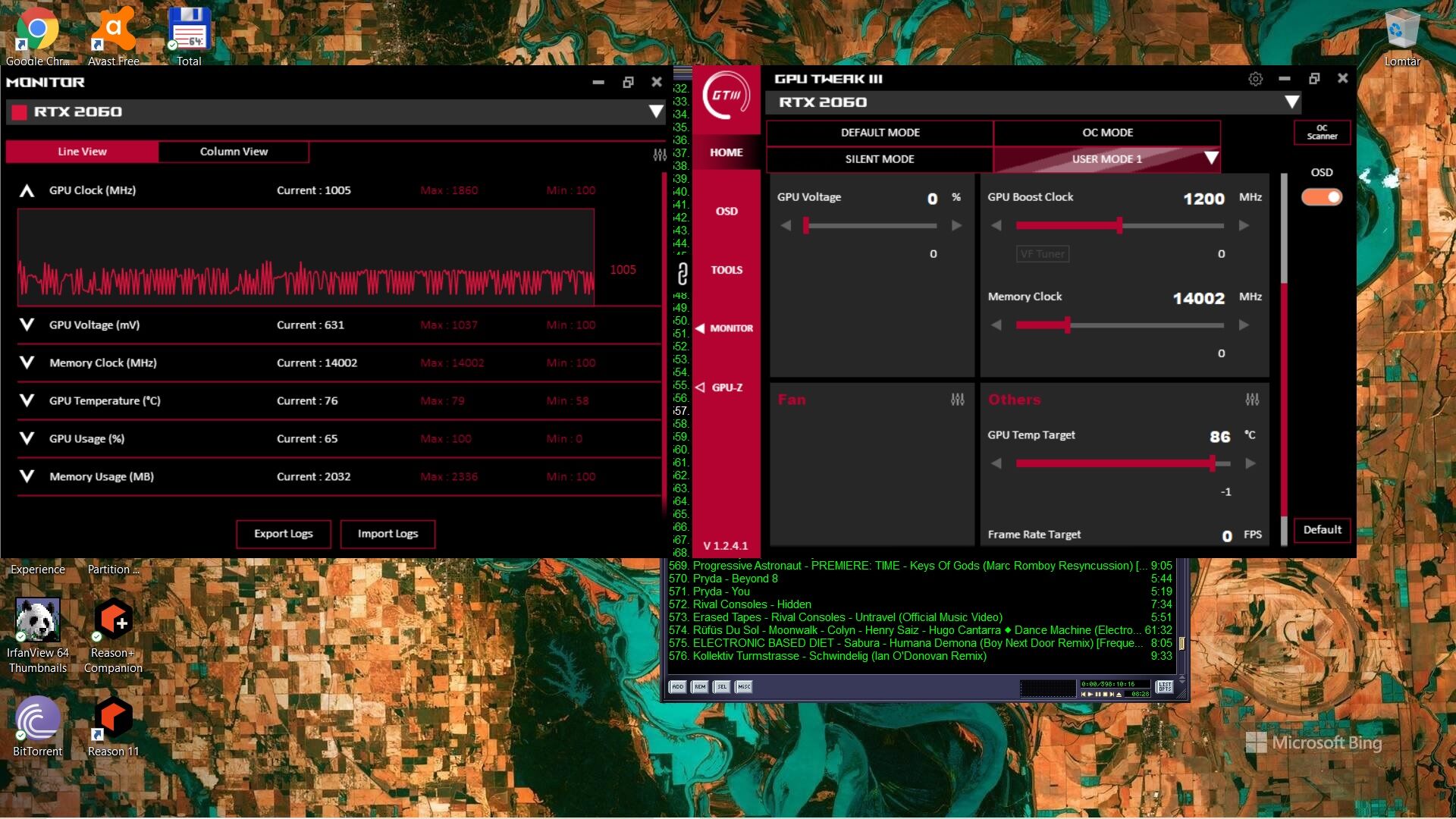Open LIST OPTS in playlist window
The width and height of the screenshot is (1456, 819).
tap(1165, 687)
